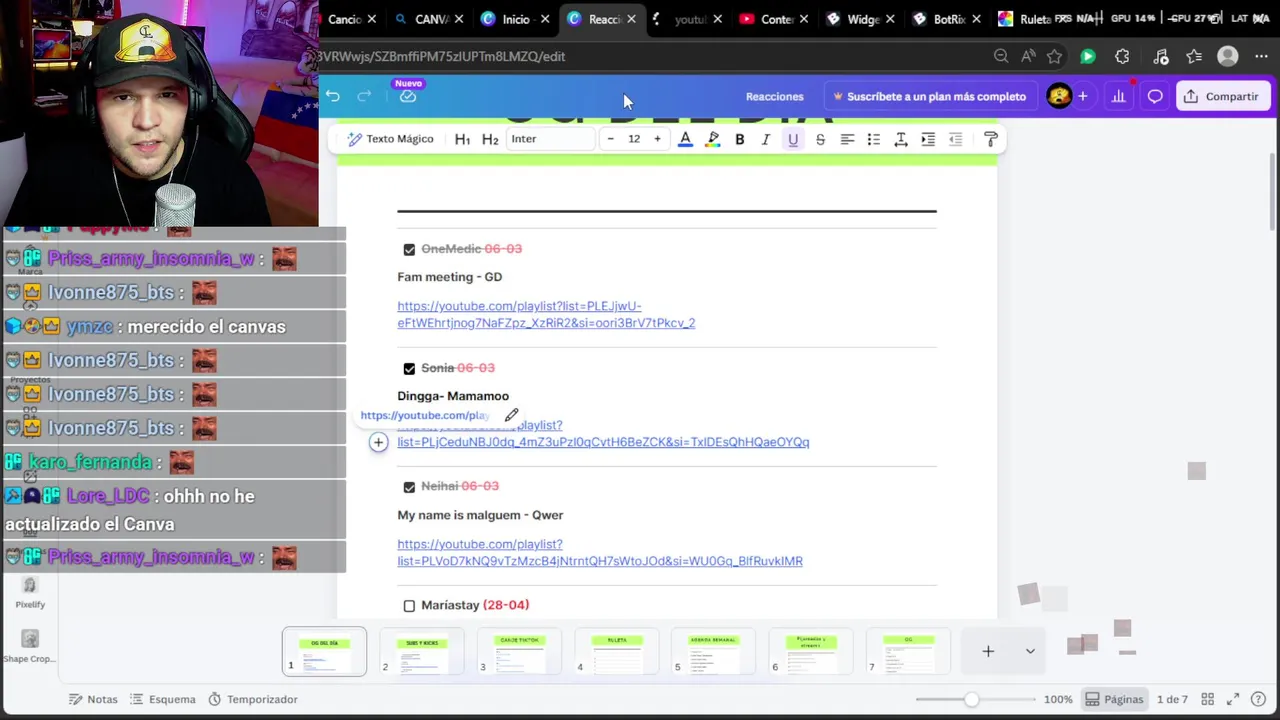Select page 4 thumbnail
Viewport: 1280px width, 720px height.
pos(616,651)
